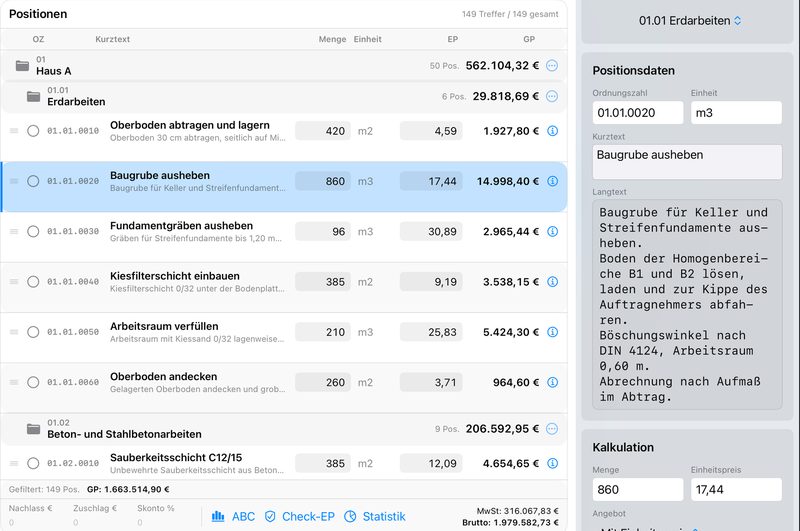Select radio circle for Baugrube ausheben

(33, 181)
